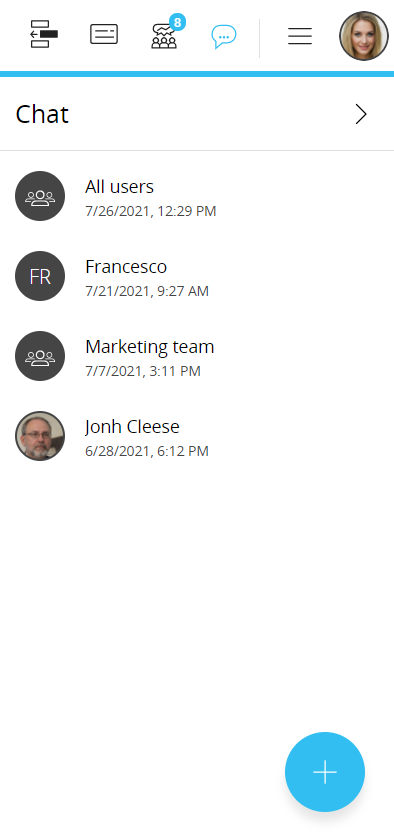Screen dimensions: 394x838
Task: Open the task card view icon
Action: point(104,35)
